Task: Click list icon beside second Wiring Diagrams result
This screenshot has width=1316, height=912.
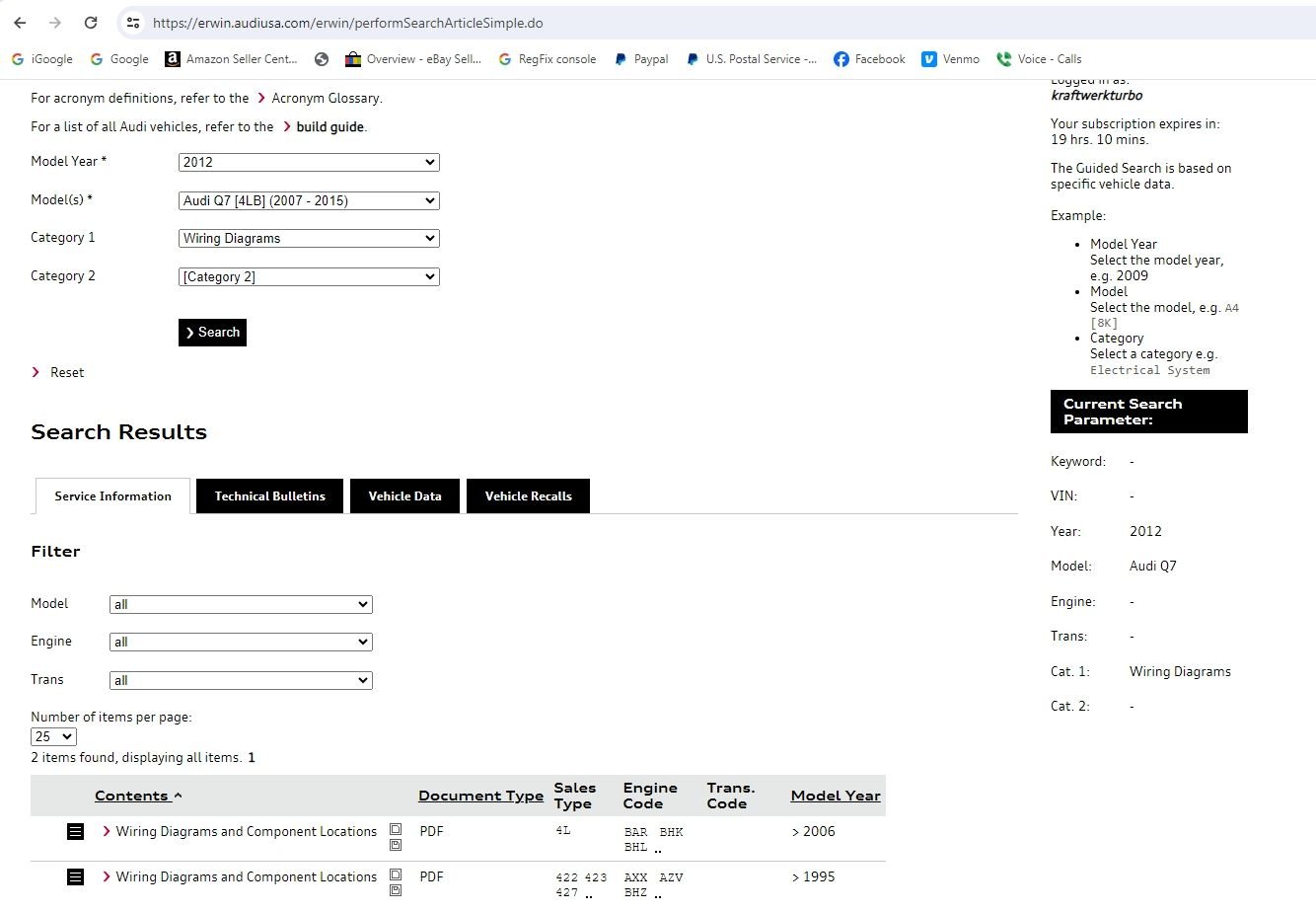Action: (75, 877)
